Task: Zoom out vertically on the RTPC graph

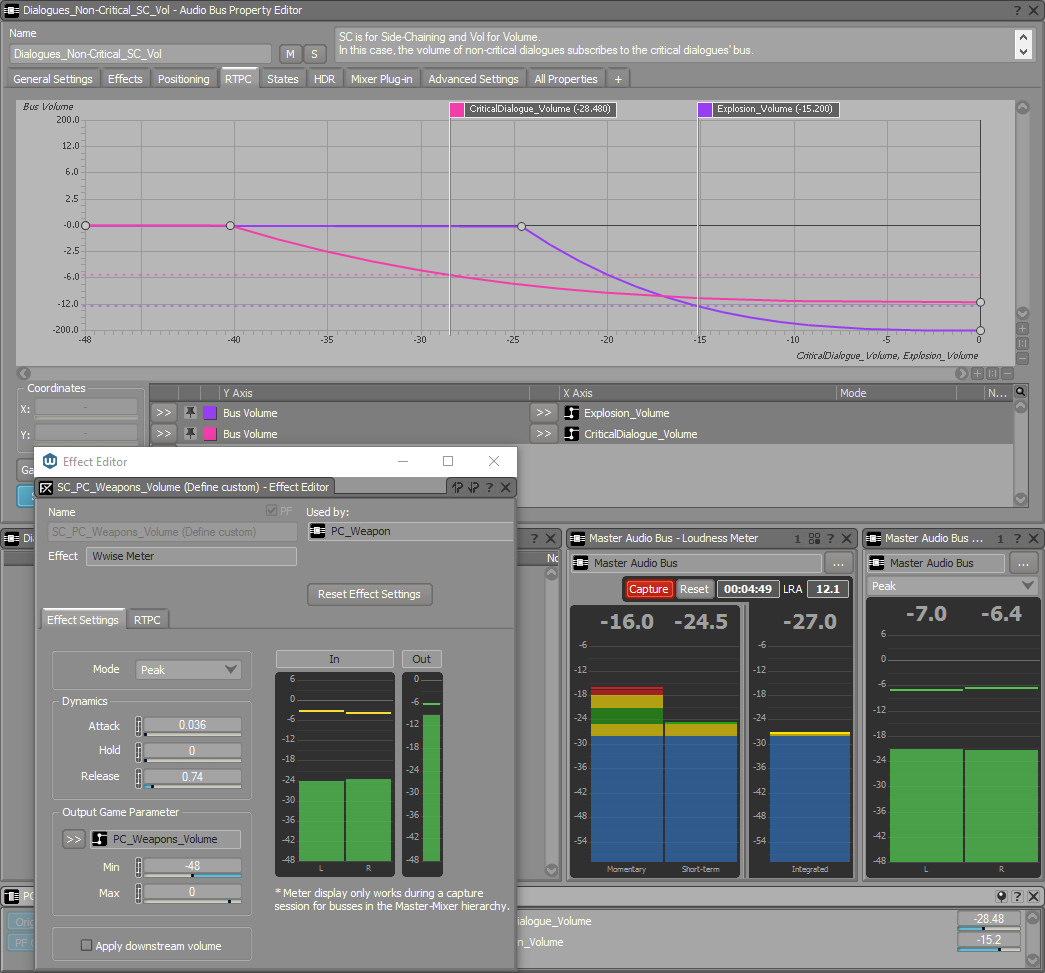Action: pyautogui.click(x=1022, y=359)
